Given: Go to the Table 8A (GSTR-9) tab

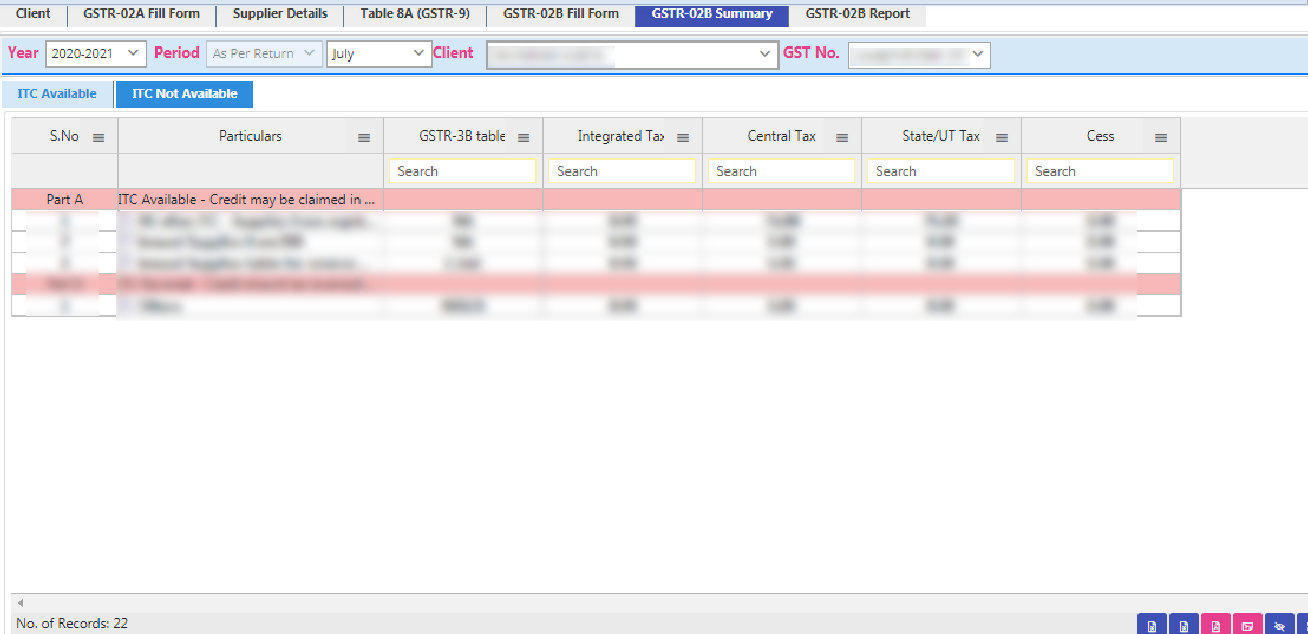Looking at the screenshot, I should (415, 14).
